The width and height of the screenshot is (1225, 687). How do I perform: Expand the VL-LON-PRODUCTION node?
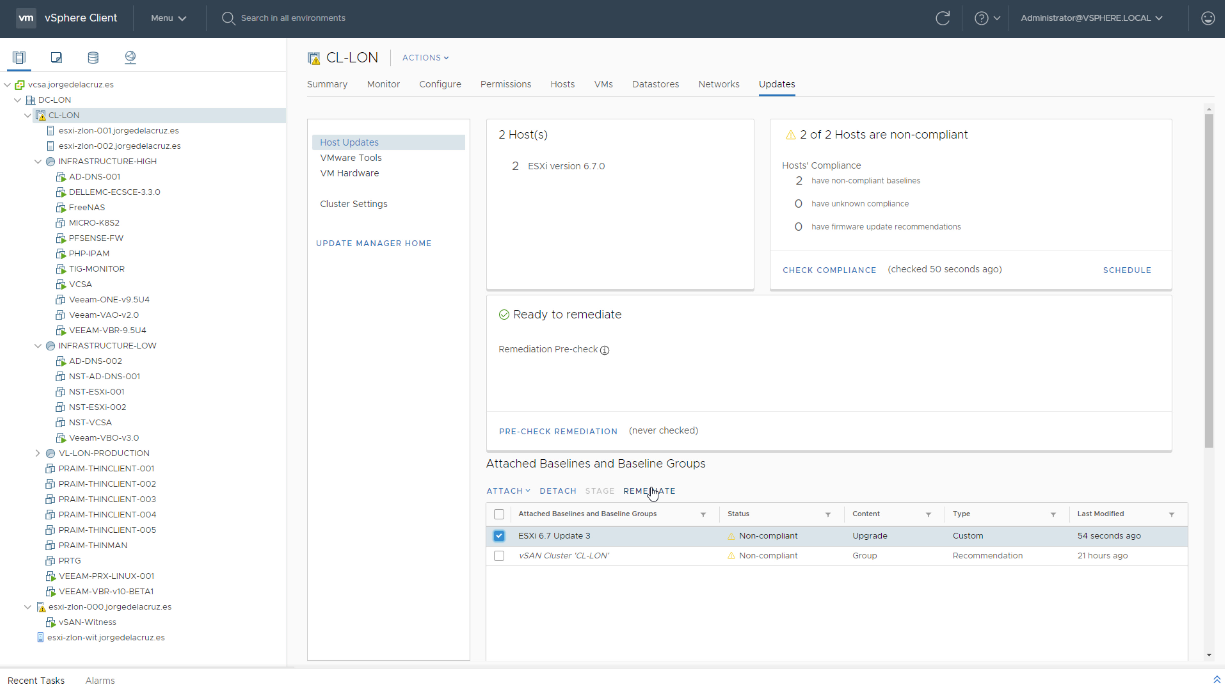(38, 453)
